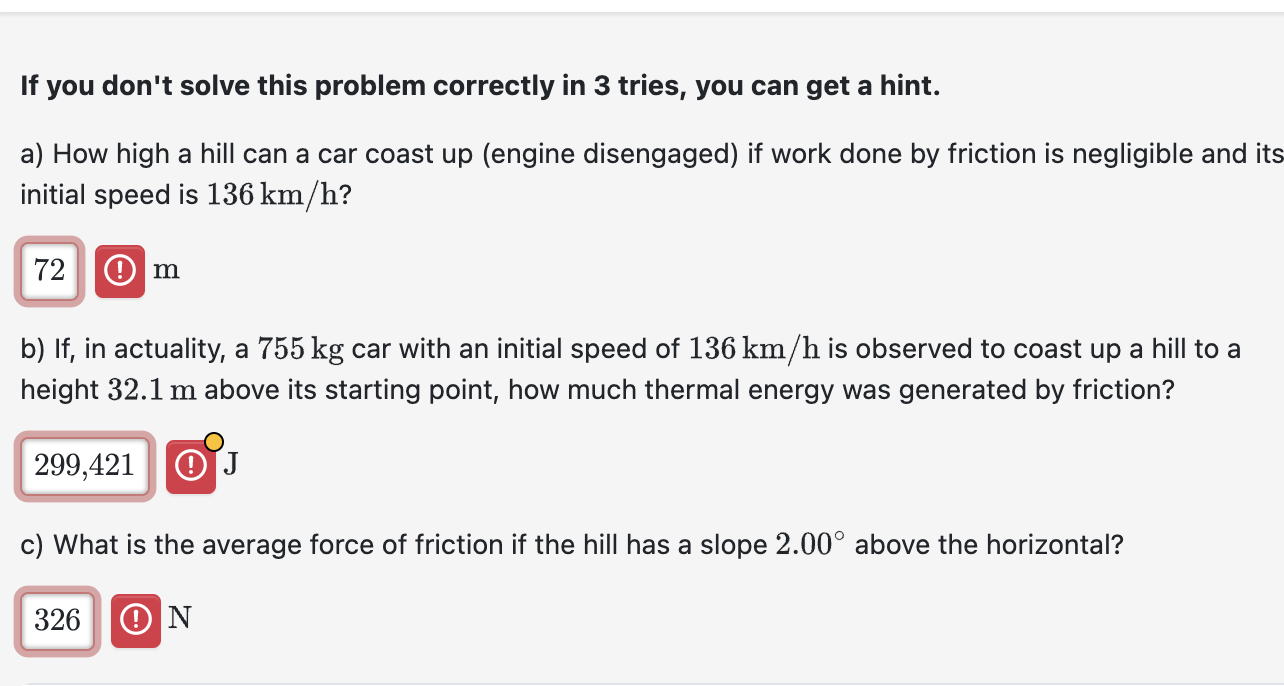The width and height of the screenshot is (1284, 686).
Task: Click inside the answer box showing 72
Action: tap(48, 270)
